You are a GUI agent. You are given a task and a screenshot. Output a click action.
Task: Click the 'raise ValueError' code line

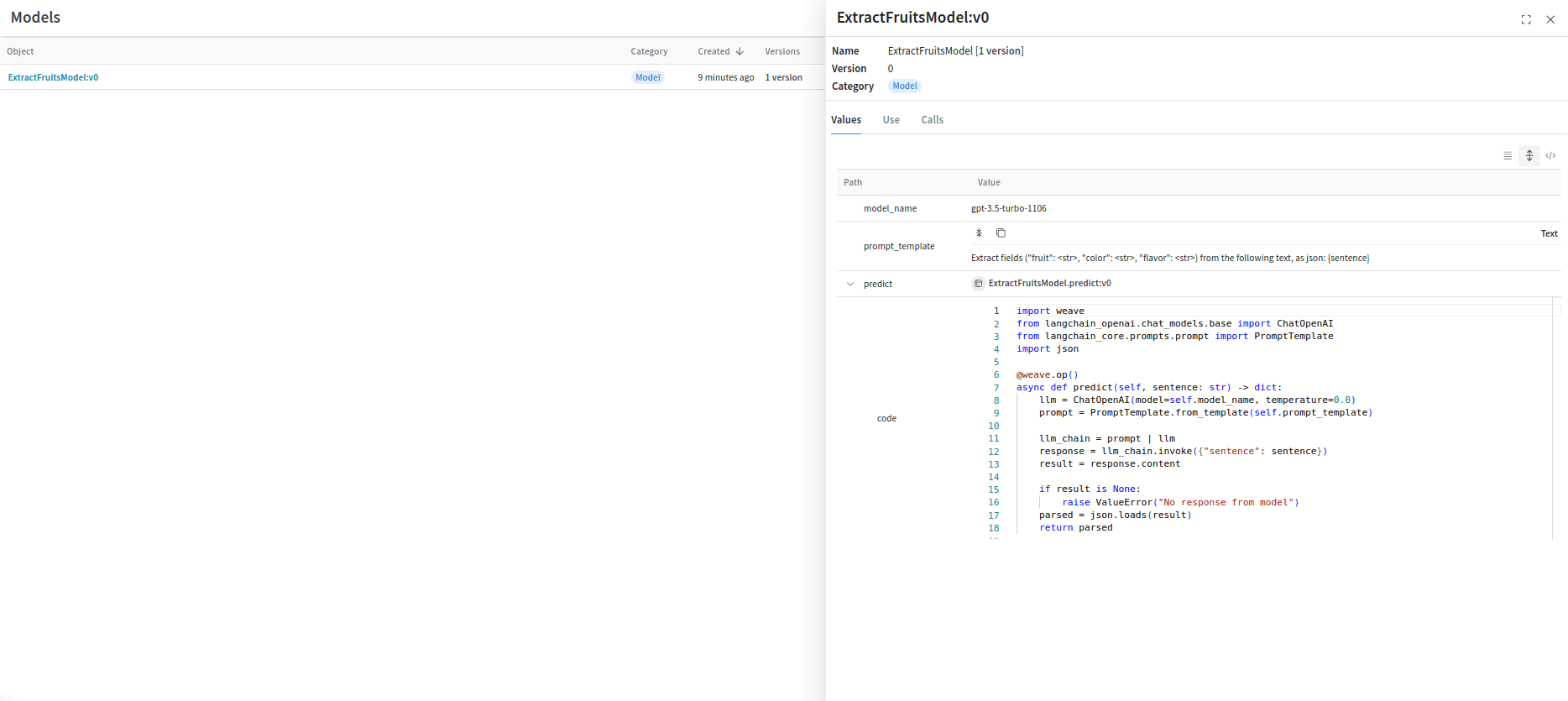click(x=1180, y=502)
